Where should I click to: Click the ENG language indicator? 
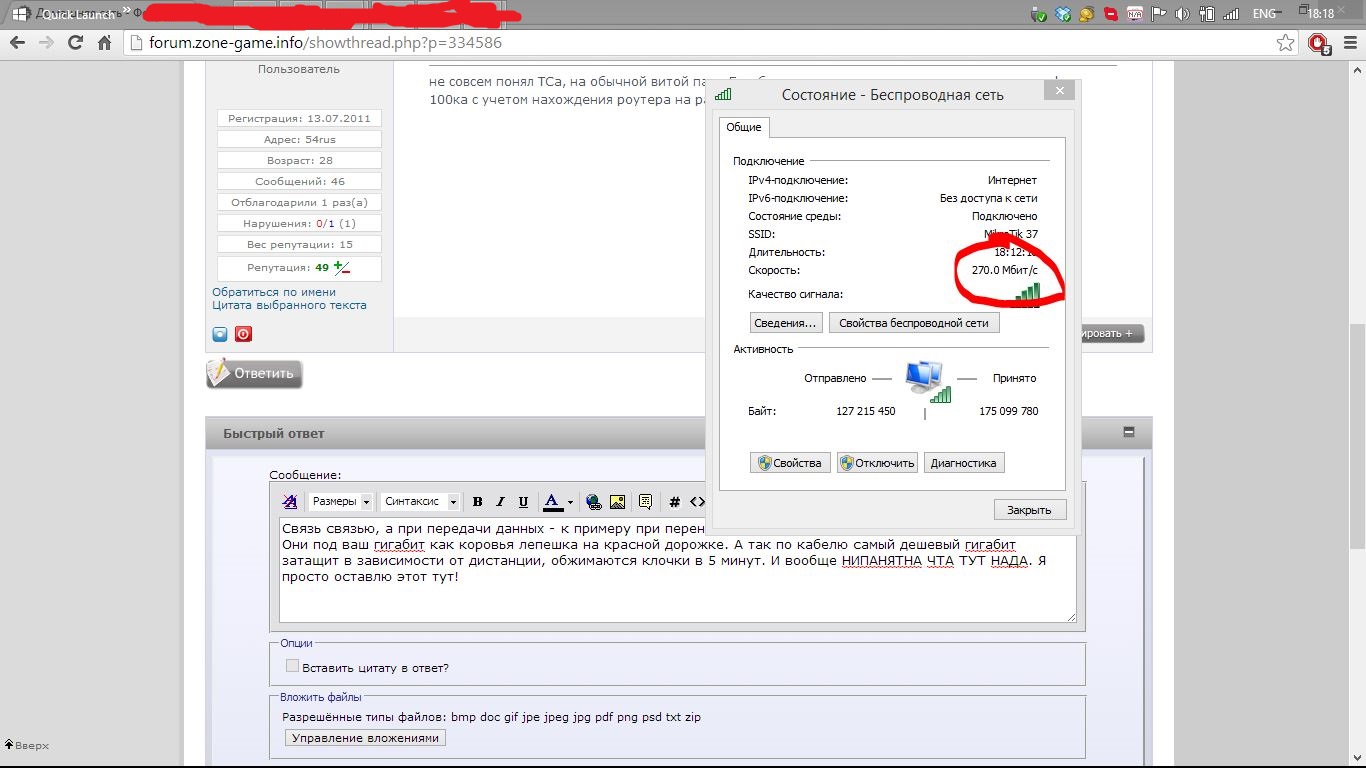1264,14
